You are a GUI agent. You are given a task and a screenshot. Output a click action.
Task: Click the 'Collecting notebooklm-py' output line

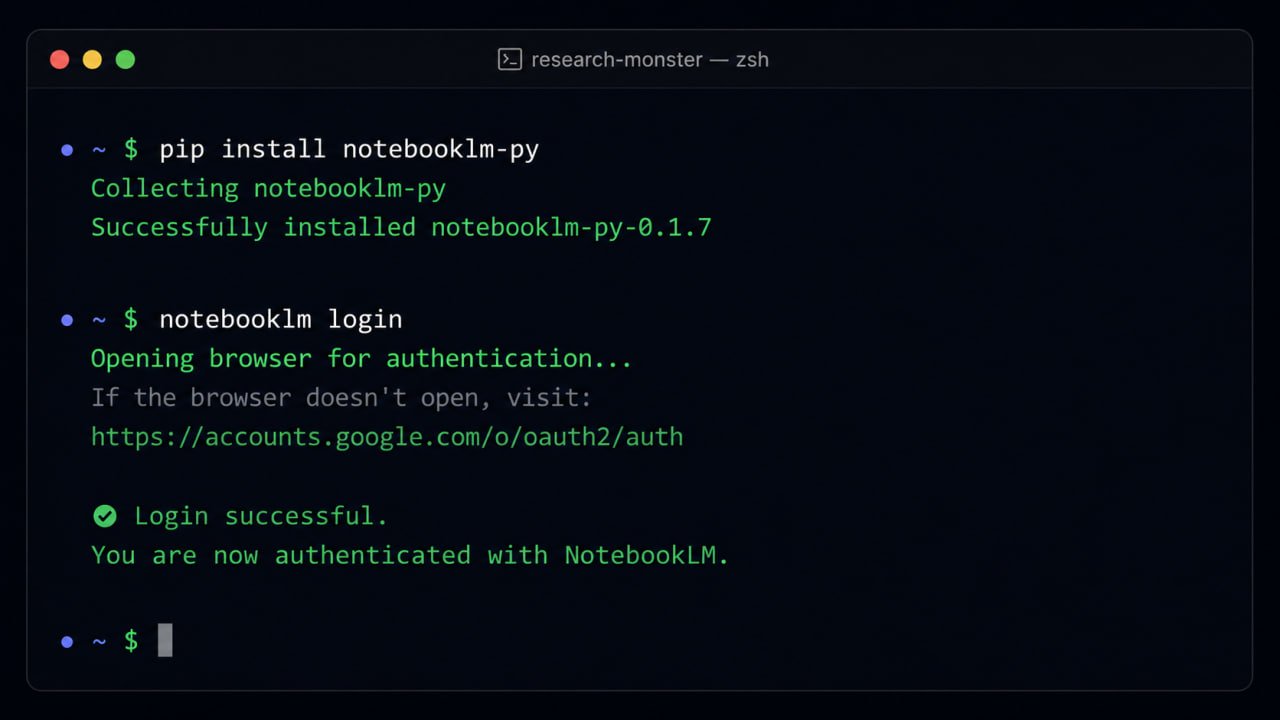(268, 188)
